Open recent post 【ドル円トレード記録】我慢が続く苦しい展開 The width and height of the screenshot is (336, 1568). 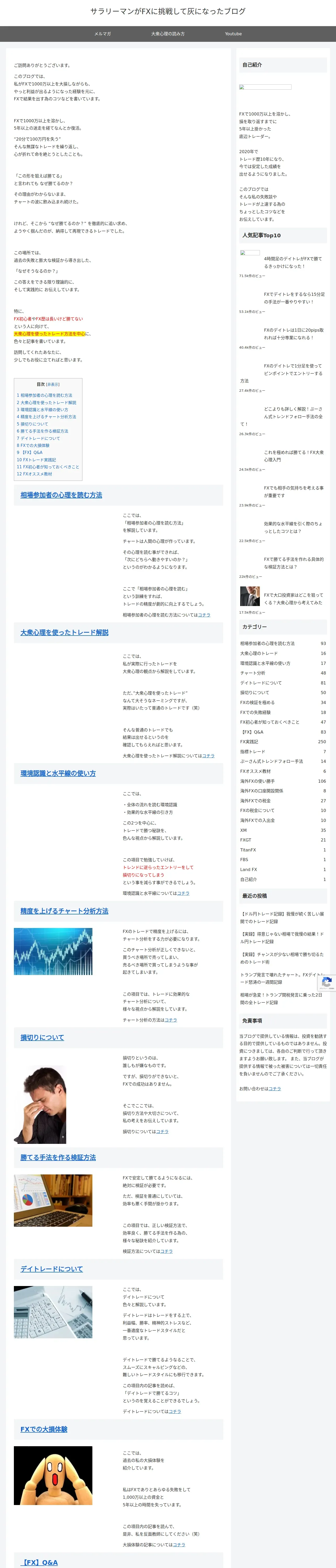pyautogui.click(x=282, y=918)
